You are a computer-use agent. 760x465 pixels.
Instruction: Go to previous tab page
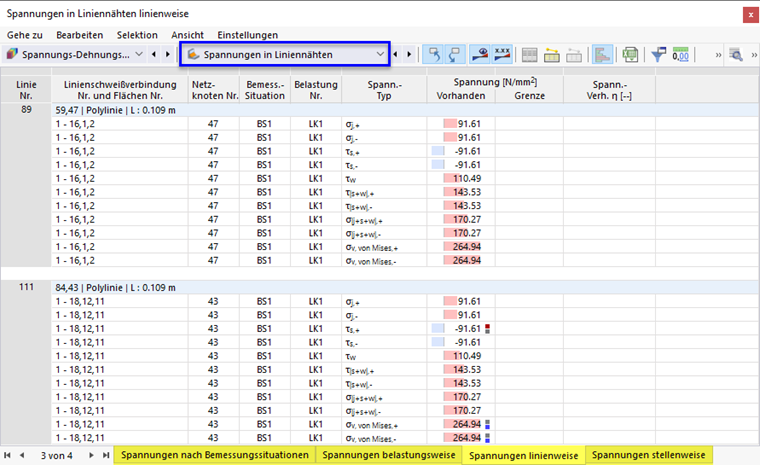[22, 455]
